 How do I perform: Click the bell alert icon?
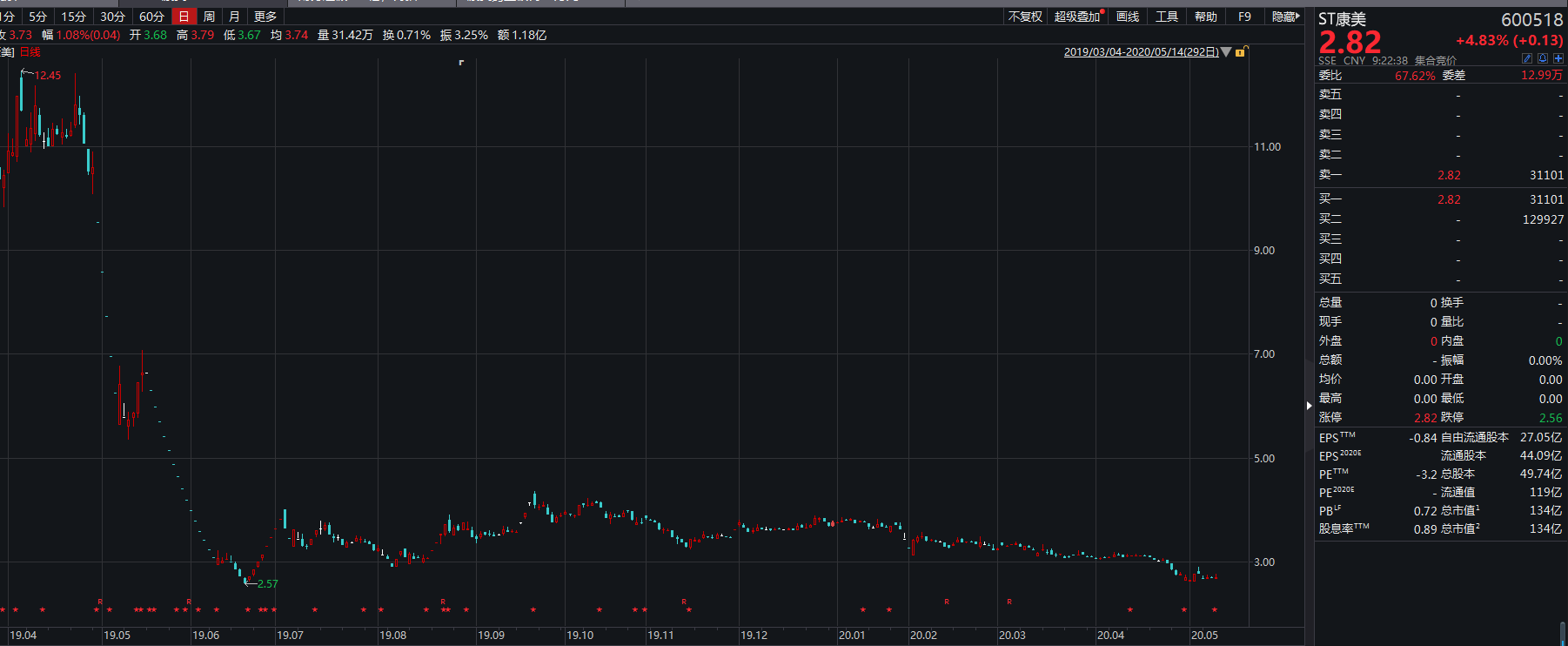click(x=1543, y=58)
